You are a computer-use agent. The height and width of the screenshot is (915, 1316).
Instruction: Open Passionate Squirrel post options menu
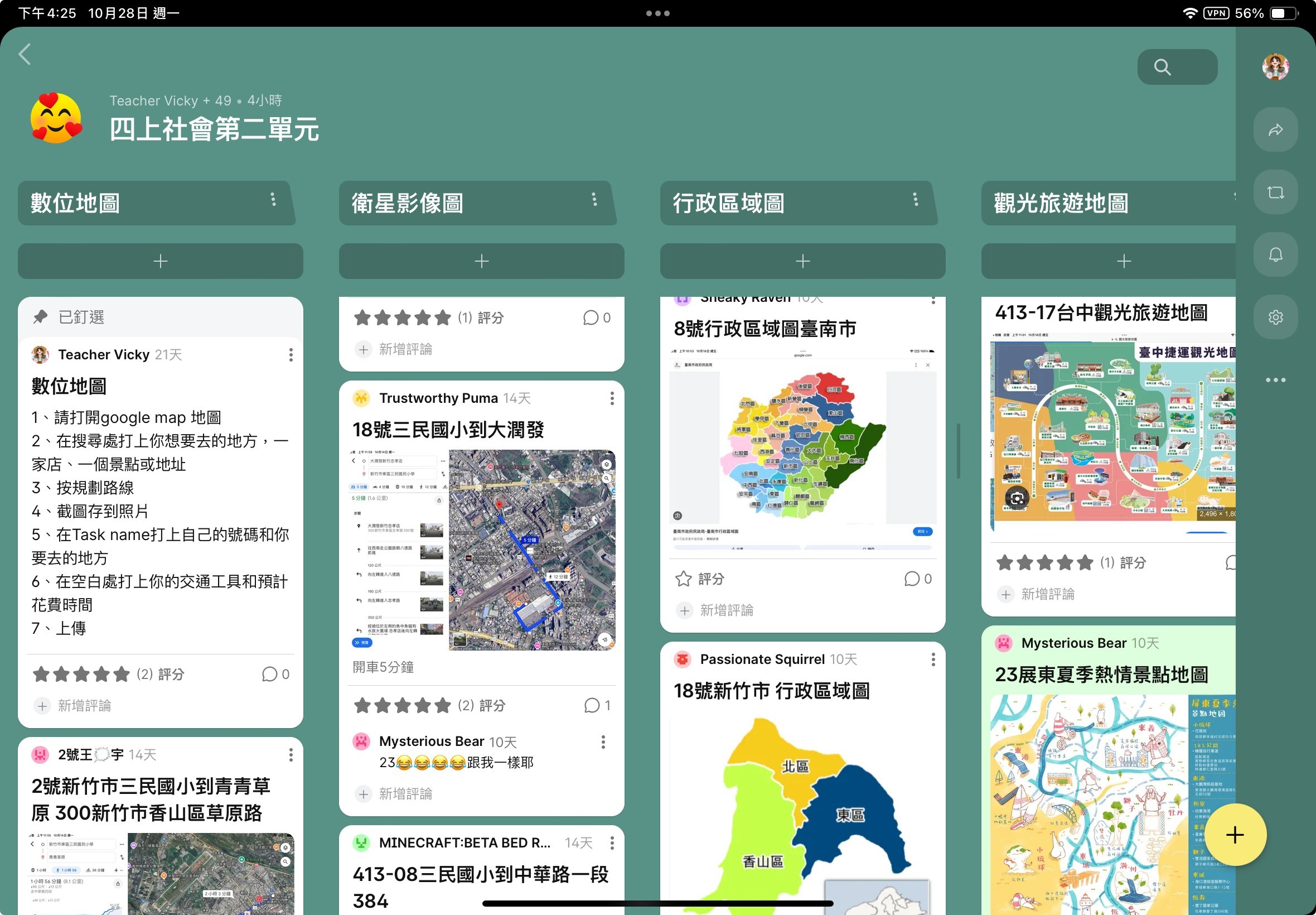click(x=933, y=659)
